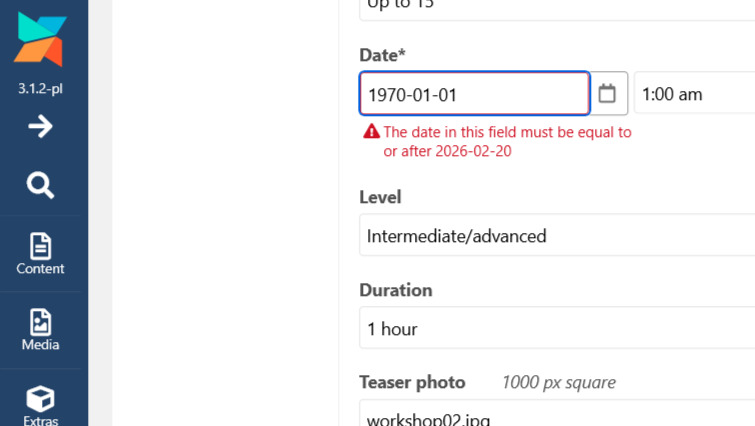
Task: Click the Date* field label
Action: (383, 56)
